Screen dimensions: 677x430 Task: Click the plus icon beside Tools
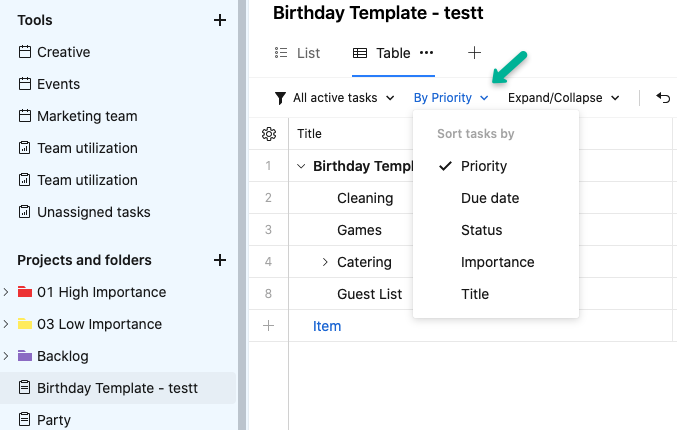pos(220,20)
